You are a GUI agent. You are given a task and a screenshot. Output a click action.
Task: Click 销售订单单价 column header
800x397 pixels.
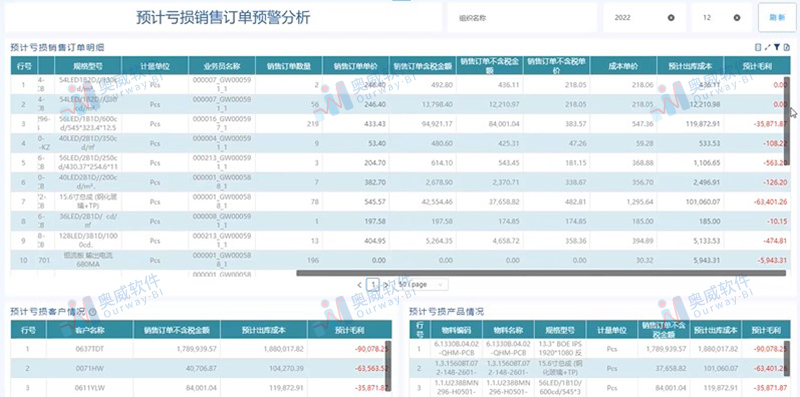(x=356, y=66)
